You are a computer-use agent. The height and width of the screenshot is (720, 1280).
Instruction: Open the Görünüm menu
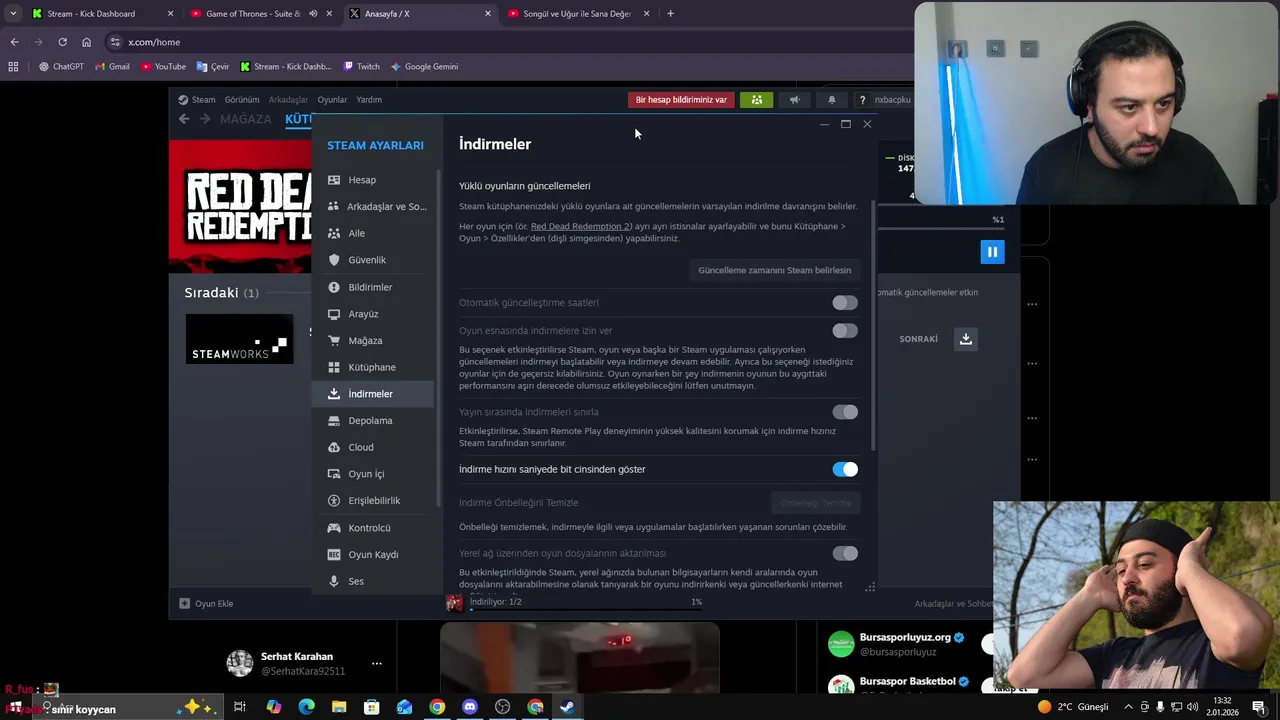click(x=242, y=100)
